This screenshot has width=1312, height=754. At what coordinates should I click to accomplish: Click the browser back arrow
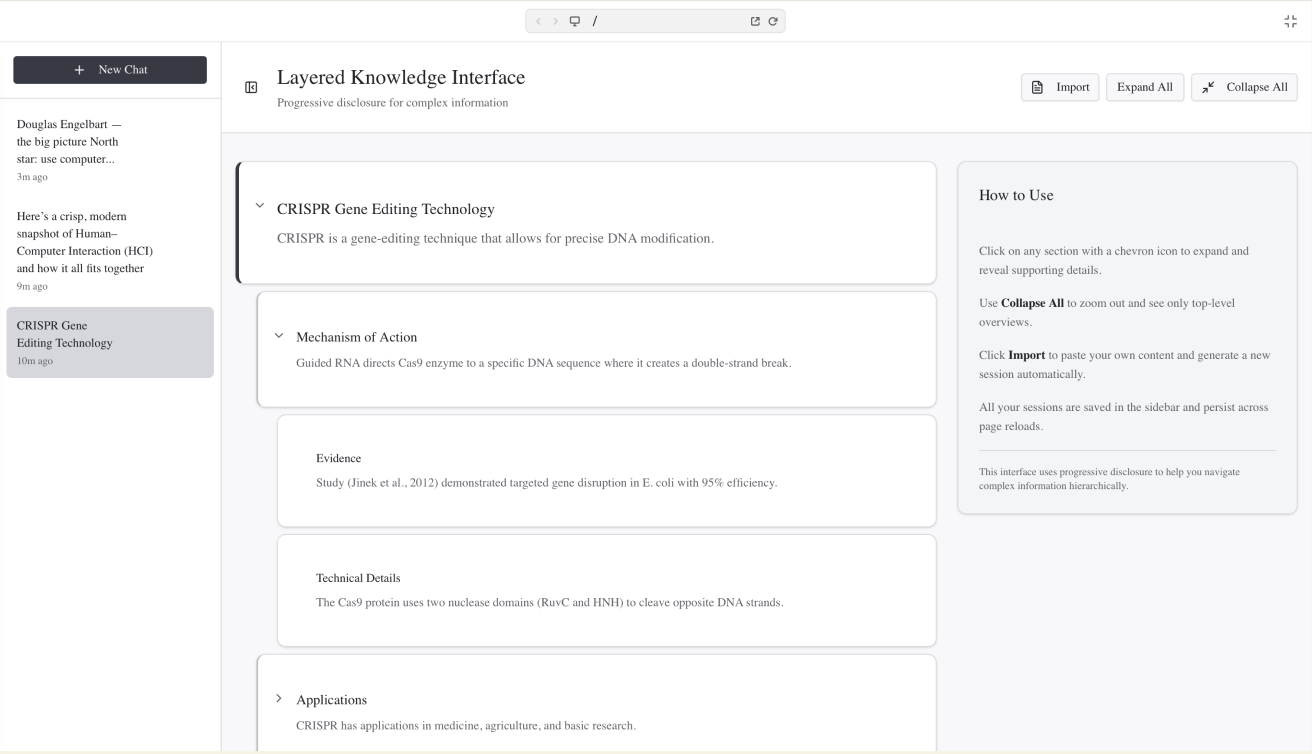point(539,21)
